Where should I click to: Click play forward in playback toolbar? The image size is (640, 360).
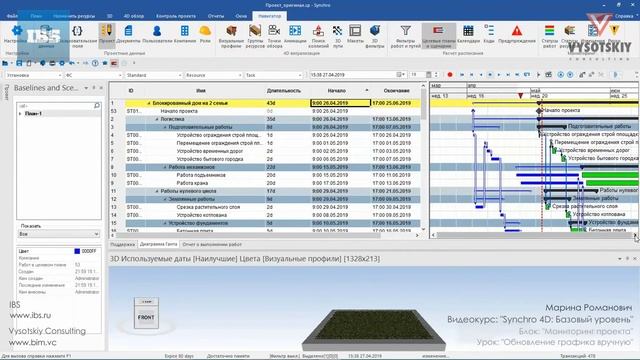pyautogui.click(x=499, y=75)
